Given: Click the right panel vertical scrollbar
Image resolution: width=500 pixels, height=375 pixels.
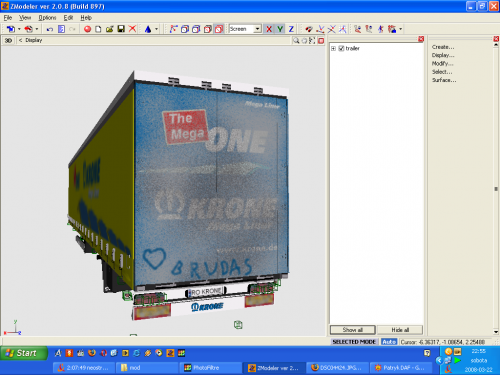Looking at the screenshot, I should click(496, 188).
